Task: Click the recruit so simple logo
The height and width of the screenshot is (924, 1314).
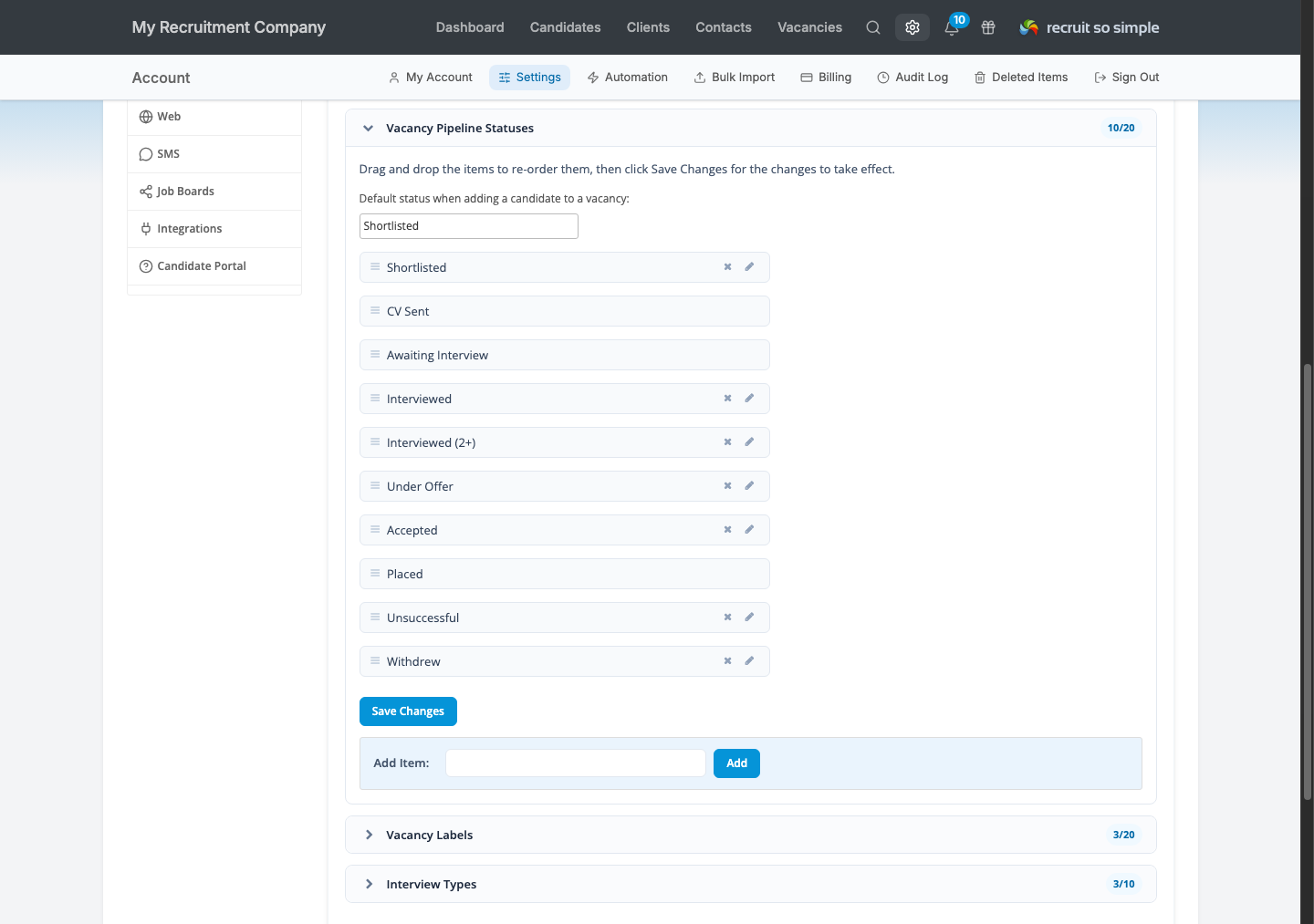Action: (x=1090, y=27)
